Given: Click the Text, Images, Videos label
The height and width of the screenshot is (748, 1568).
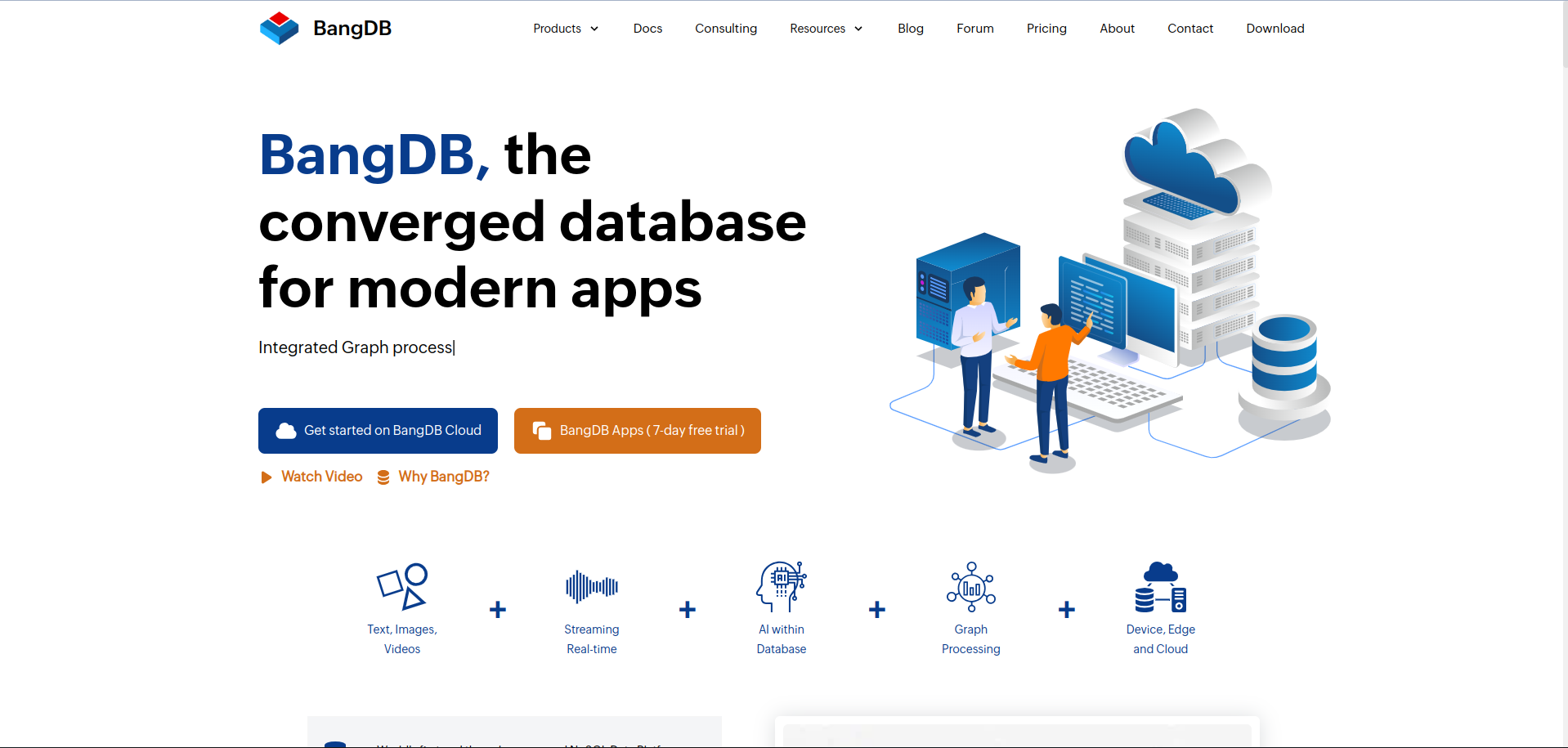Looking at the screenshot, I should [x=402, y=639].
